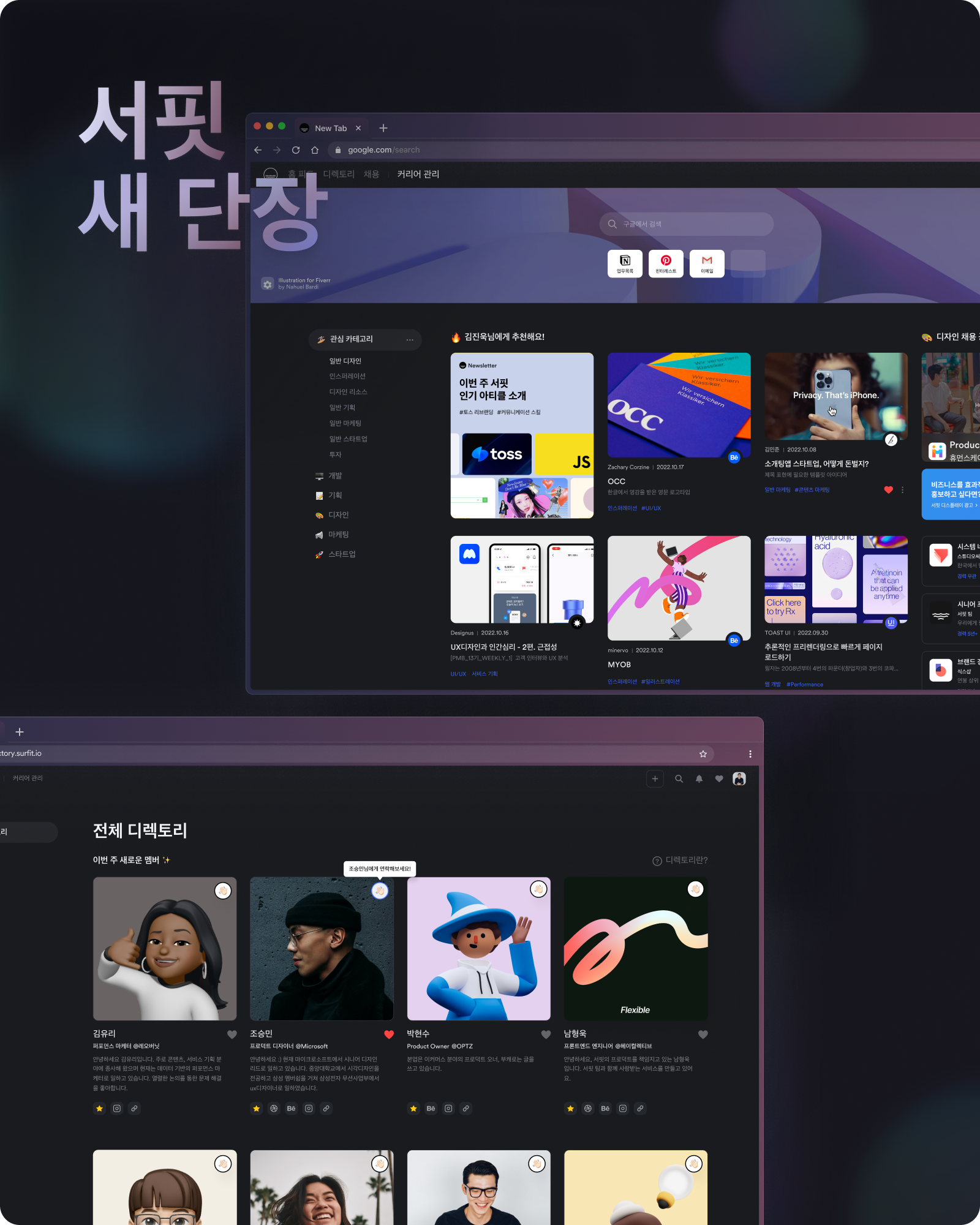Toggle the heart on 김유리's card

pyautogui.click(x=232, y=1035)
